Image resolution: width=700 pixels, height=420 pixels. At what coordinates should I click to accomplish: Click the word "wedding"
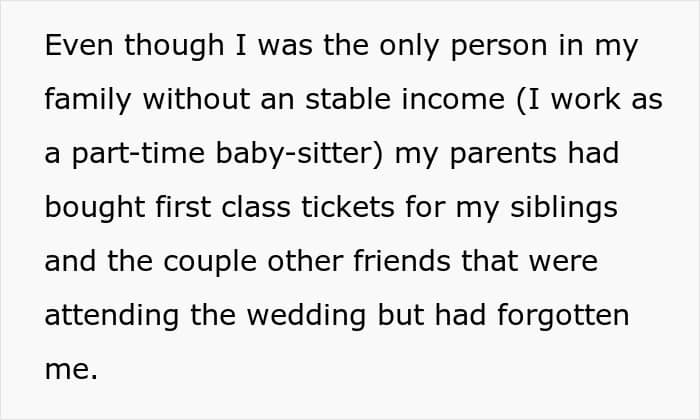(307, 317)
